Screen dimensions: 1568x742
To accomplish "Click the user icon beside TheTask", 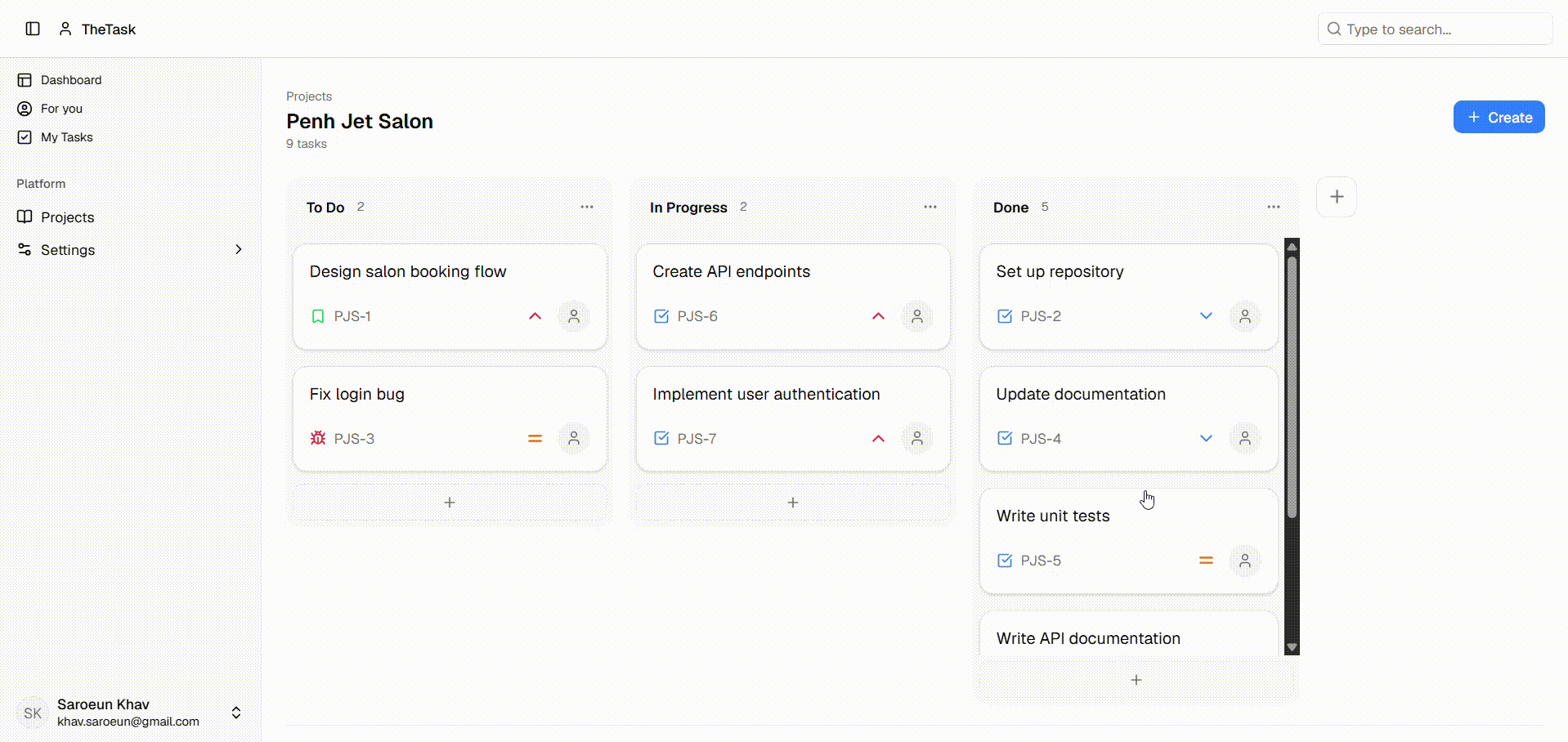I will point(65,29).
